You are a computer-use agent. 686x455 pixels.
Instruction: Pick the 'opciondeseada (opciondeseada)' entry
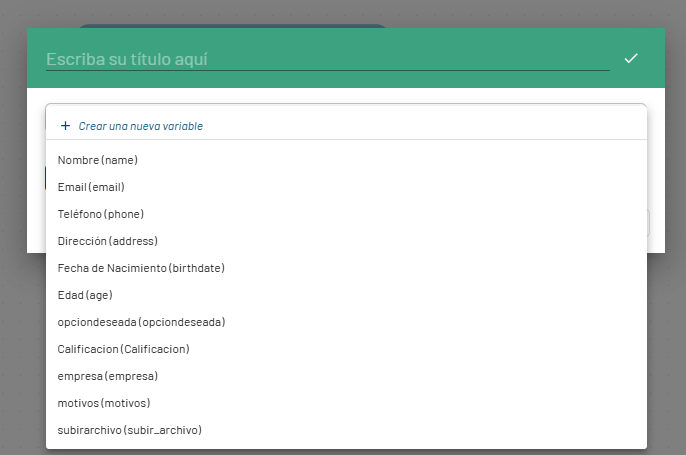click(141, 322)
